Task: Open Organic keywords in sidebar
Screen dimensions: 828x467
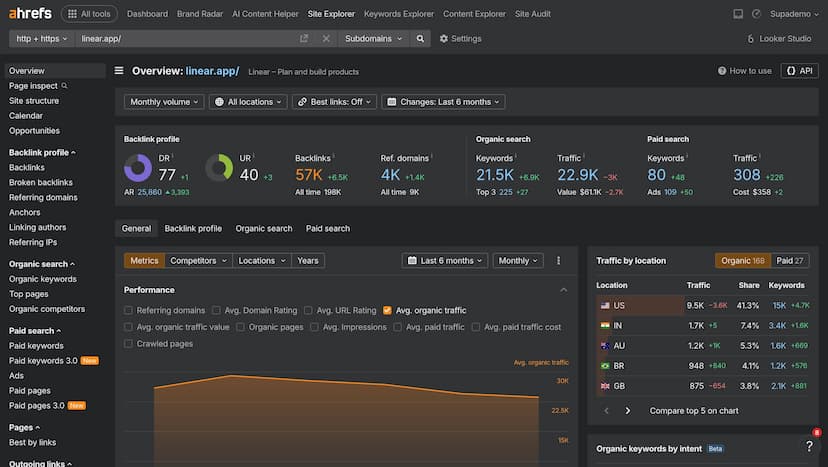Action: pos(43,279)
